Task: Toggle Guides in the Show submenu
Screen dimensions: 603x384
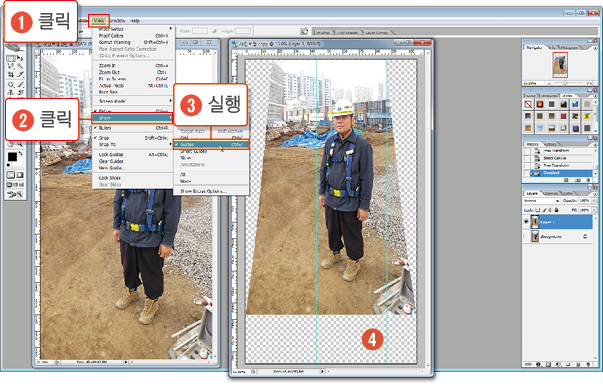Action: [x=211, y=145]
